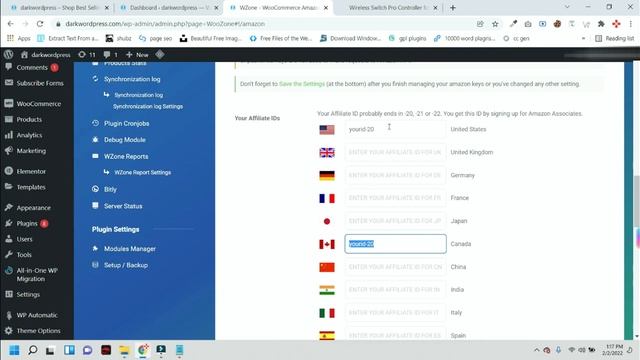Open Appearance in WordPress sidebar
The width and height of the screenshot is (640, 360).
33,208
